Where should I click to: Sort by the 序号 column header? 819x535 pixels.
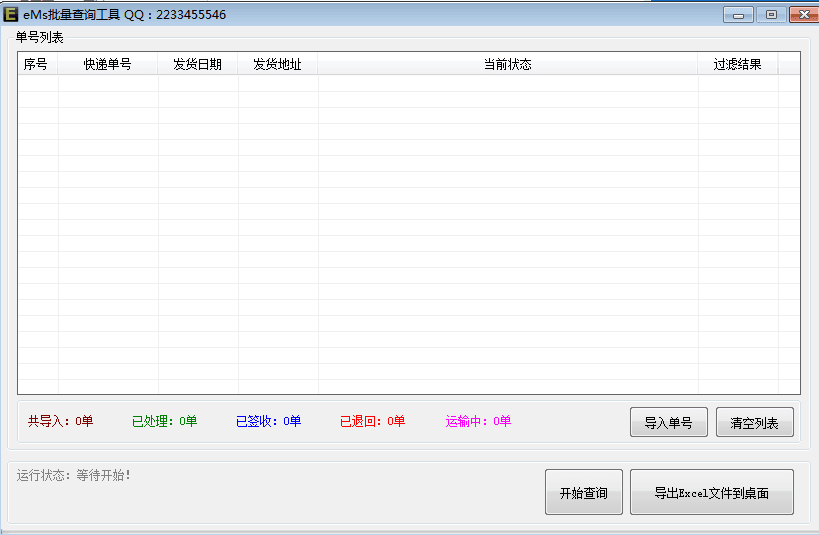pyautogui.click(x=36, y=64)
